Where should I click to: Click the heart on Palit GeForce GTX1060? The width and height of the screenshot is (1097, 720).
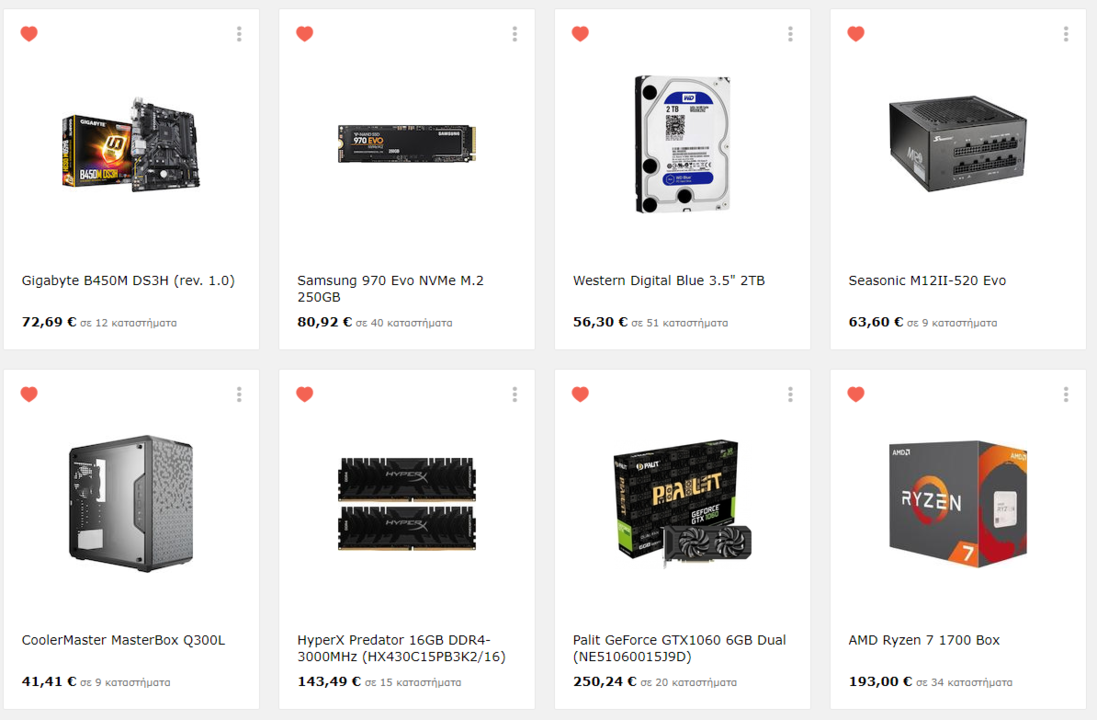(x=580, y=394)
